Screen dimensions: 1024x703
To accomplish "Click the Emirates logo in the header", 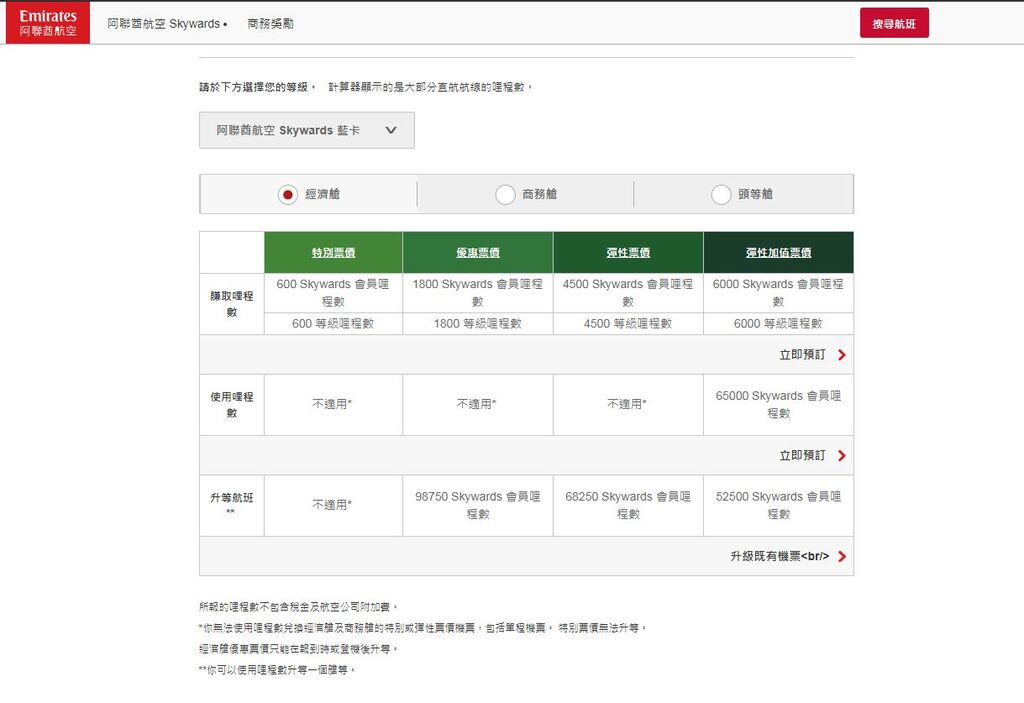I will 48,23.
